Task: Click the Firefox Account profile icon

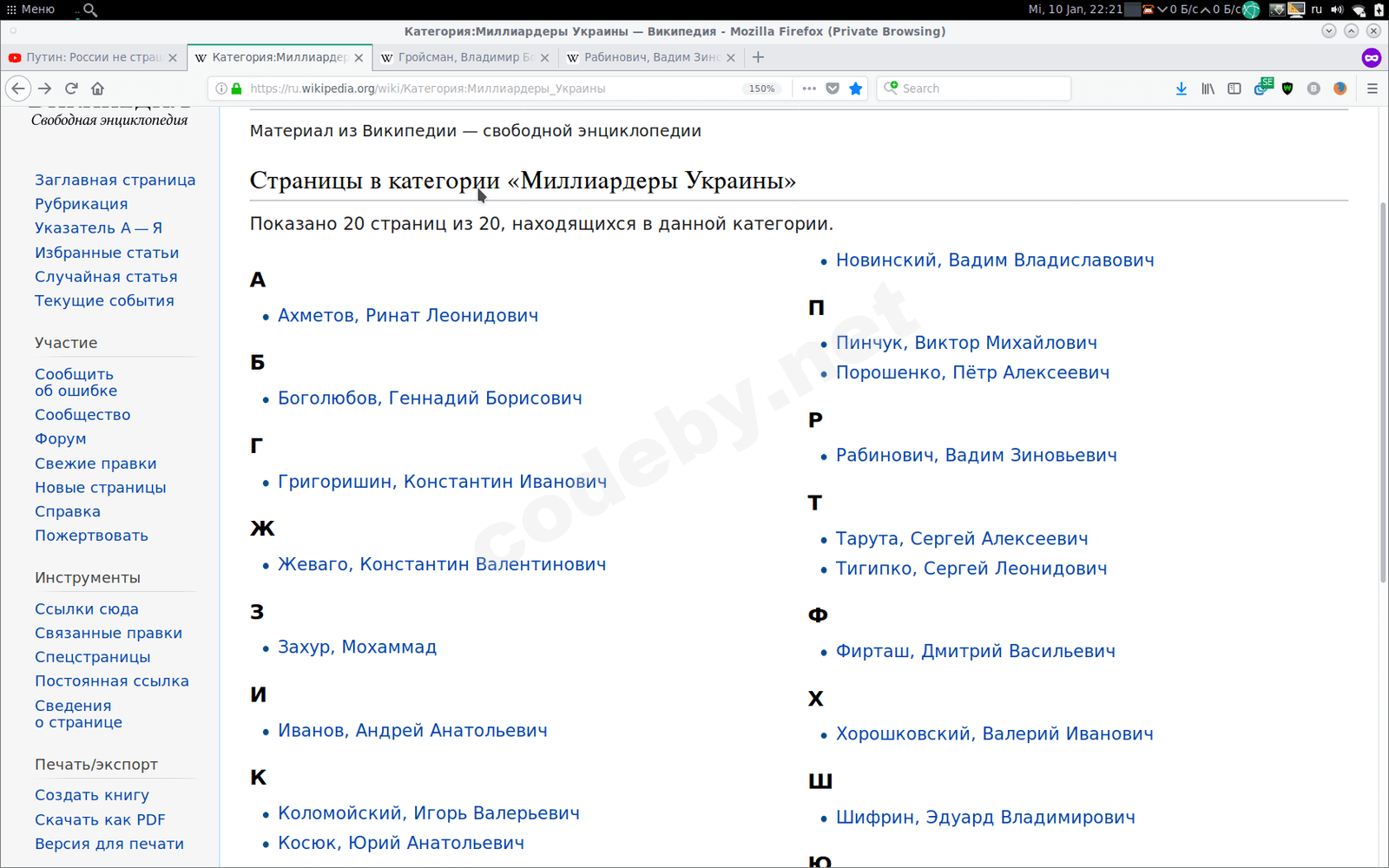Action: (x=1340, y=88)
